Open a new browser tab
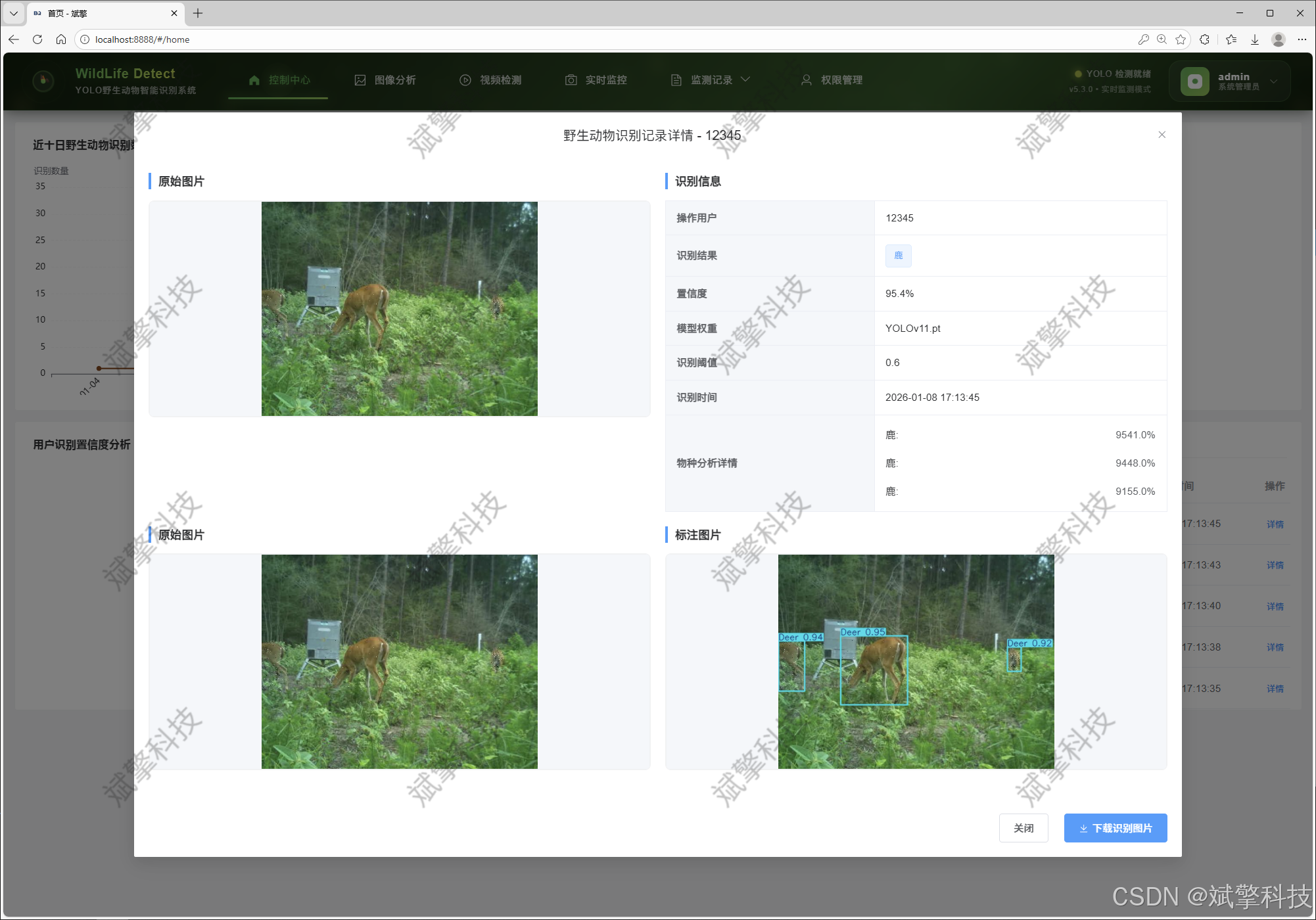The width and height of the screenshot is (1316, 920). (x=198, y=13)
